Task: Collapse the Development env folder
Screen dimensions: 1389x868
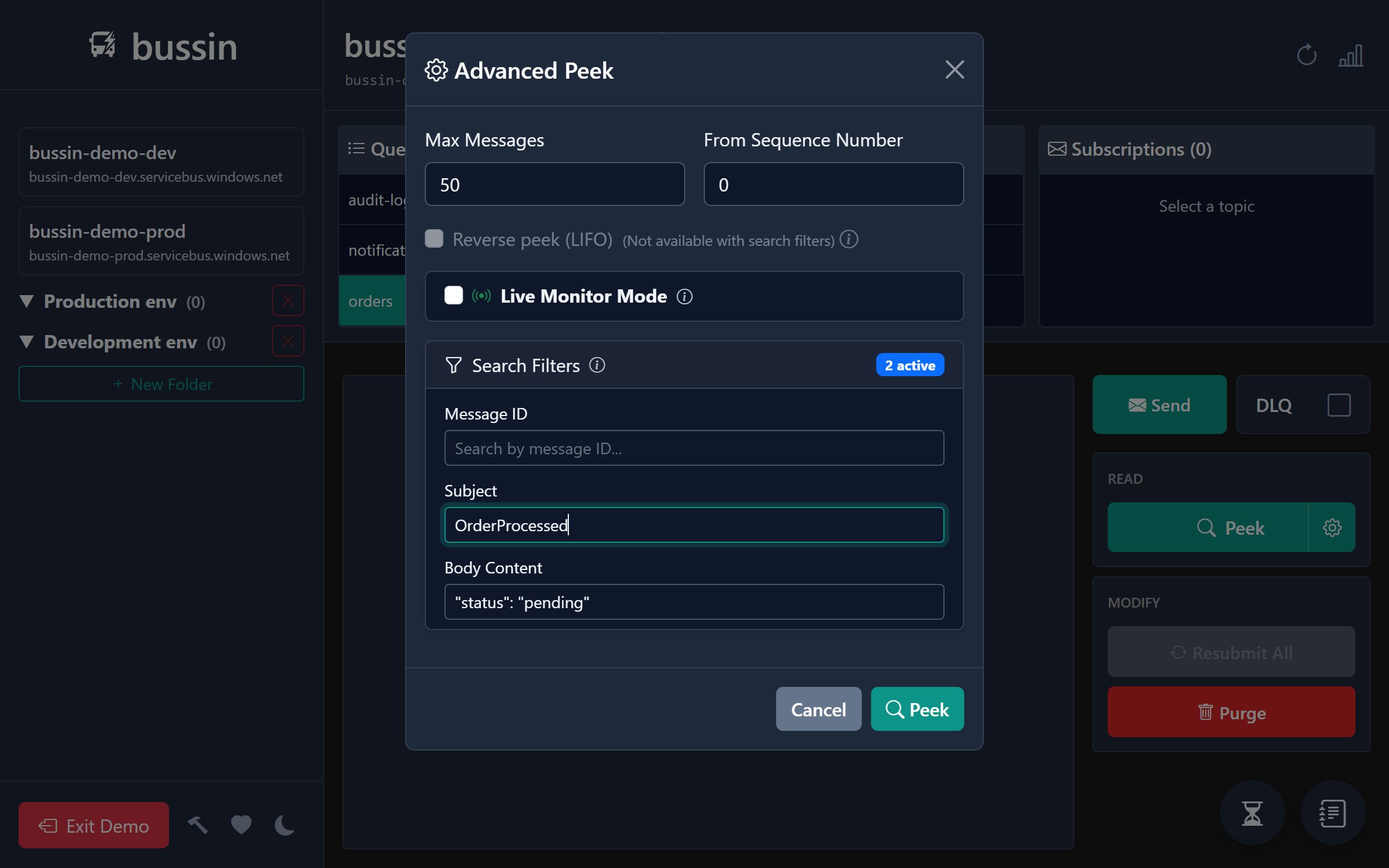Action: click(x=27, y=341)
